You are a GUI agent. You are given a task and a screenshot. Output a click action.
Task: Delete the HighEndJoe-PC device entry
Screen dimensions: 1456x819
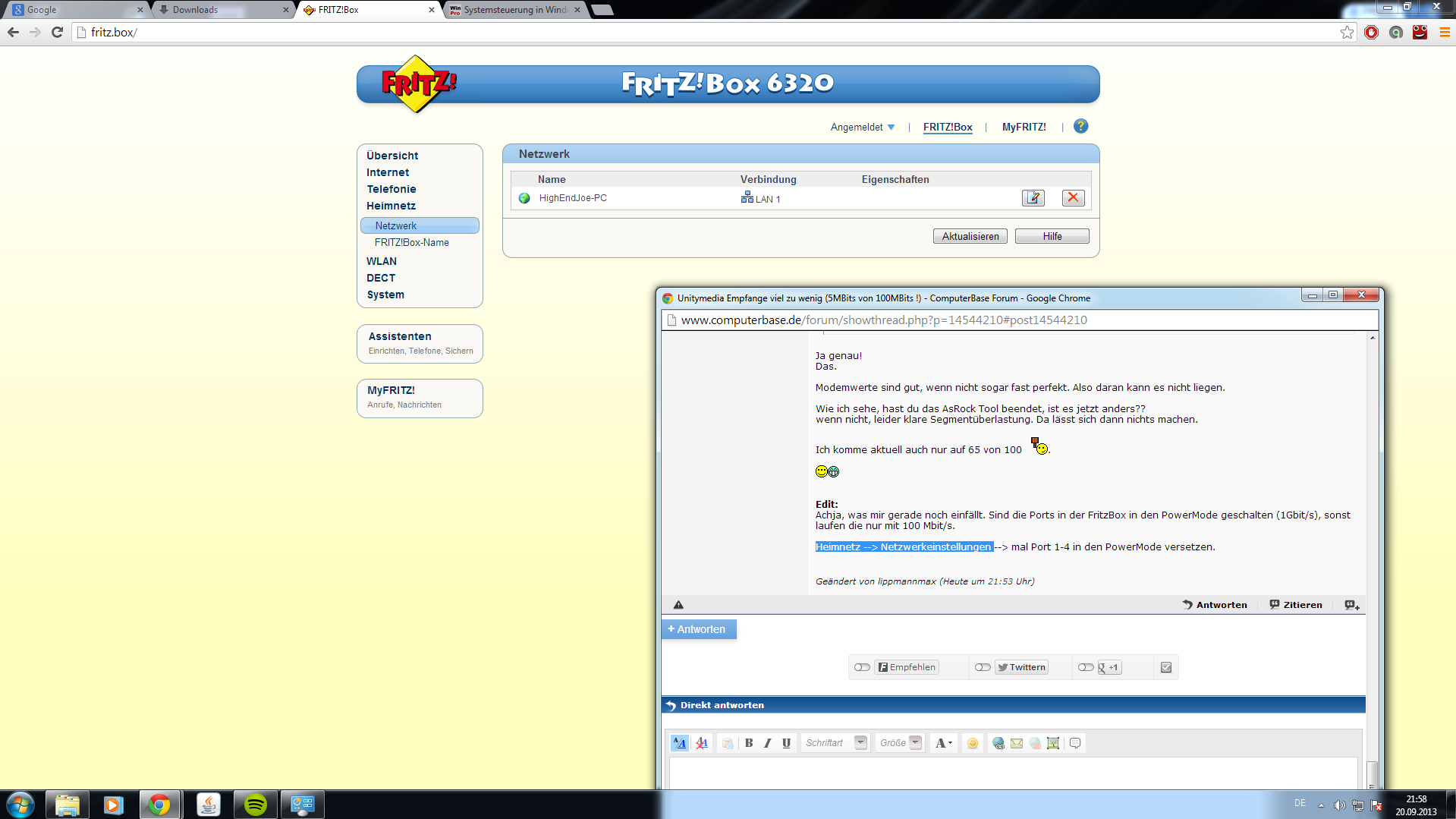[1073, 198]
